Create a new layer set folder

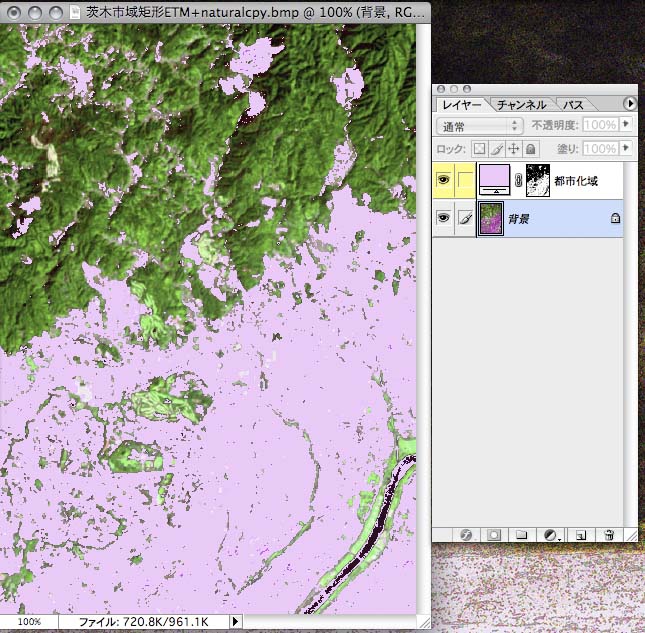[522, 535]
